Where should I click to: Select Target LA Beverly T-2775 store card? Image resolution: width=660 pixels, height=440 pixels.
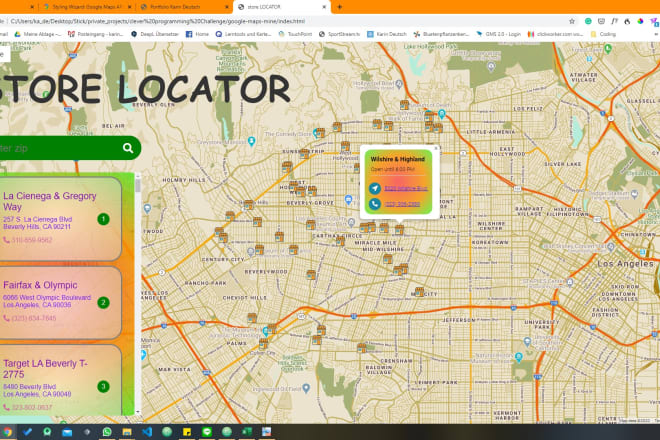coord(60,380)
